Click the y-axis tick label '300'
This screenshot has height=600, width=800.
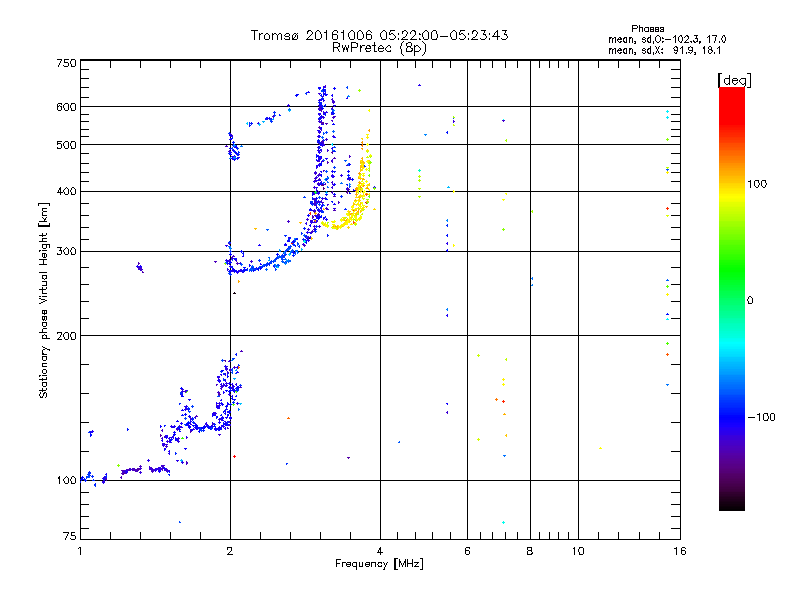click(66, 252)
